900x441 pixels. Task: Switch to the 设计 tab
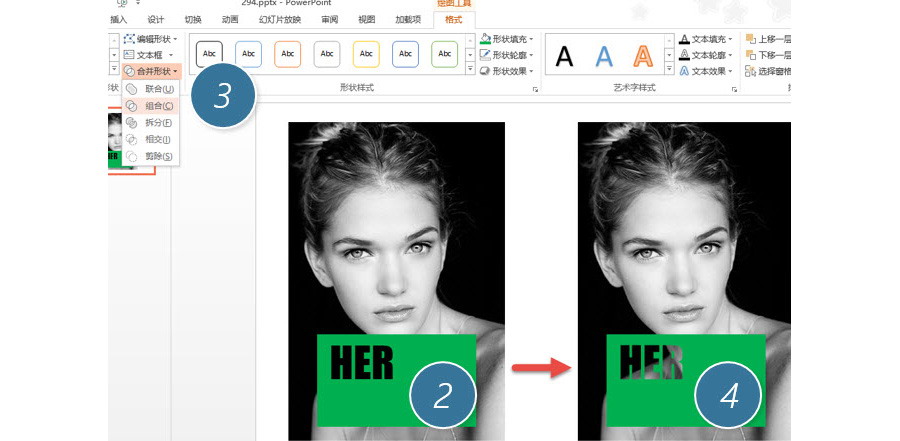click(x=156, y=20)
